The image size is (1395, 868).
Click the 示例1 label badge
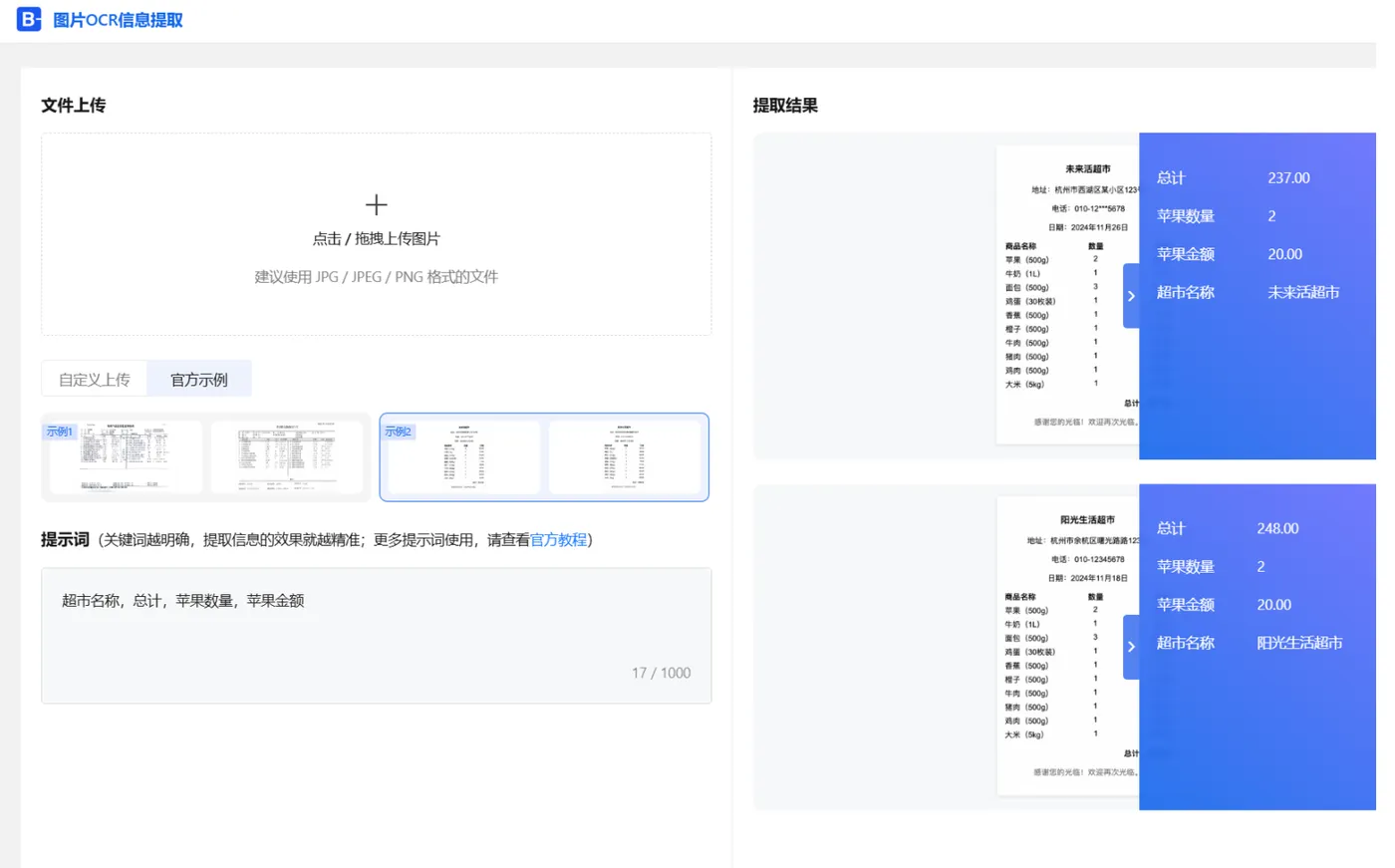tap(60, 432)
